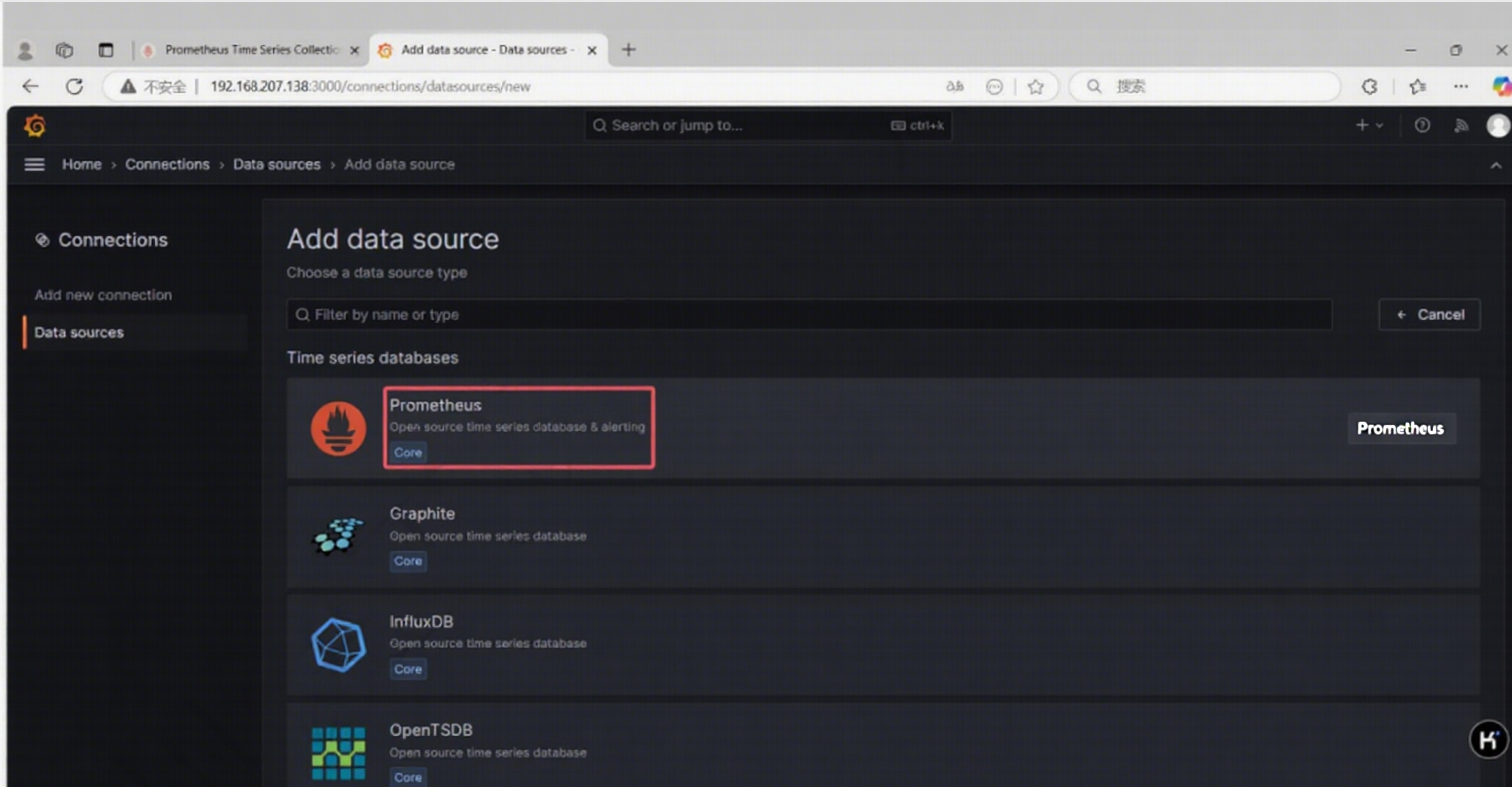Close the Add data source tab
Image resolution: width=1512 pixels, height=787 pixels.
point(592,50)
